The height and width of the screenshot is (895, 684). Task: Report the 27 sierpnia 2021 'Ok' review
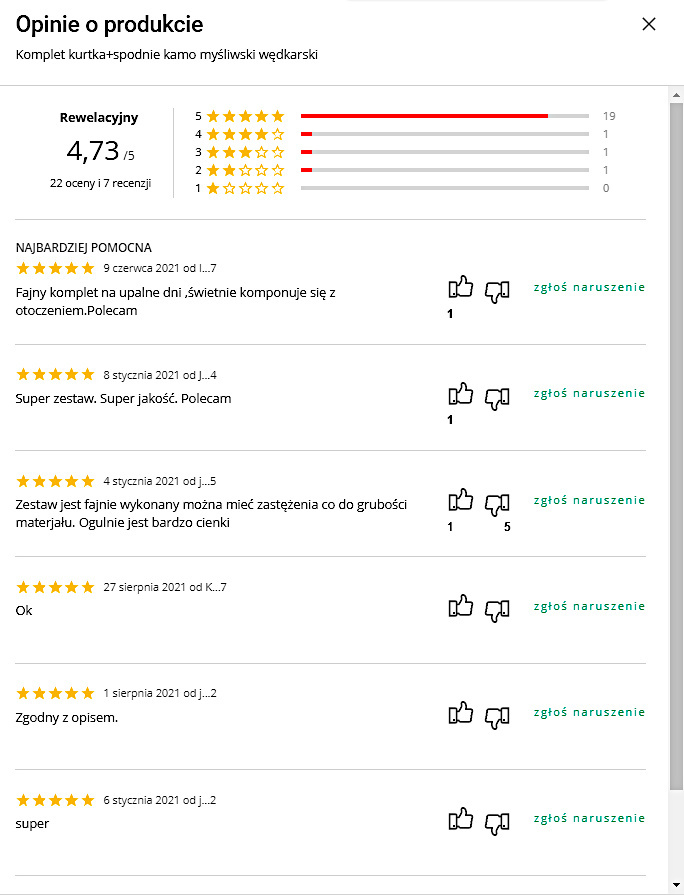click(589, 606)
